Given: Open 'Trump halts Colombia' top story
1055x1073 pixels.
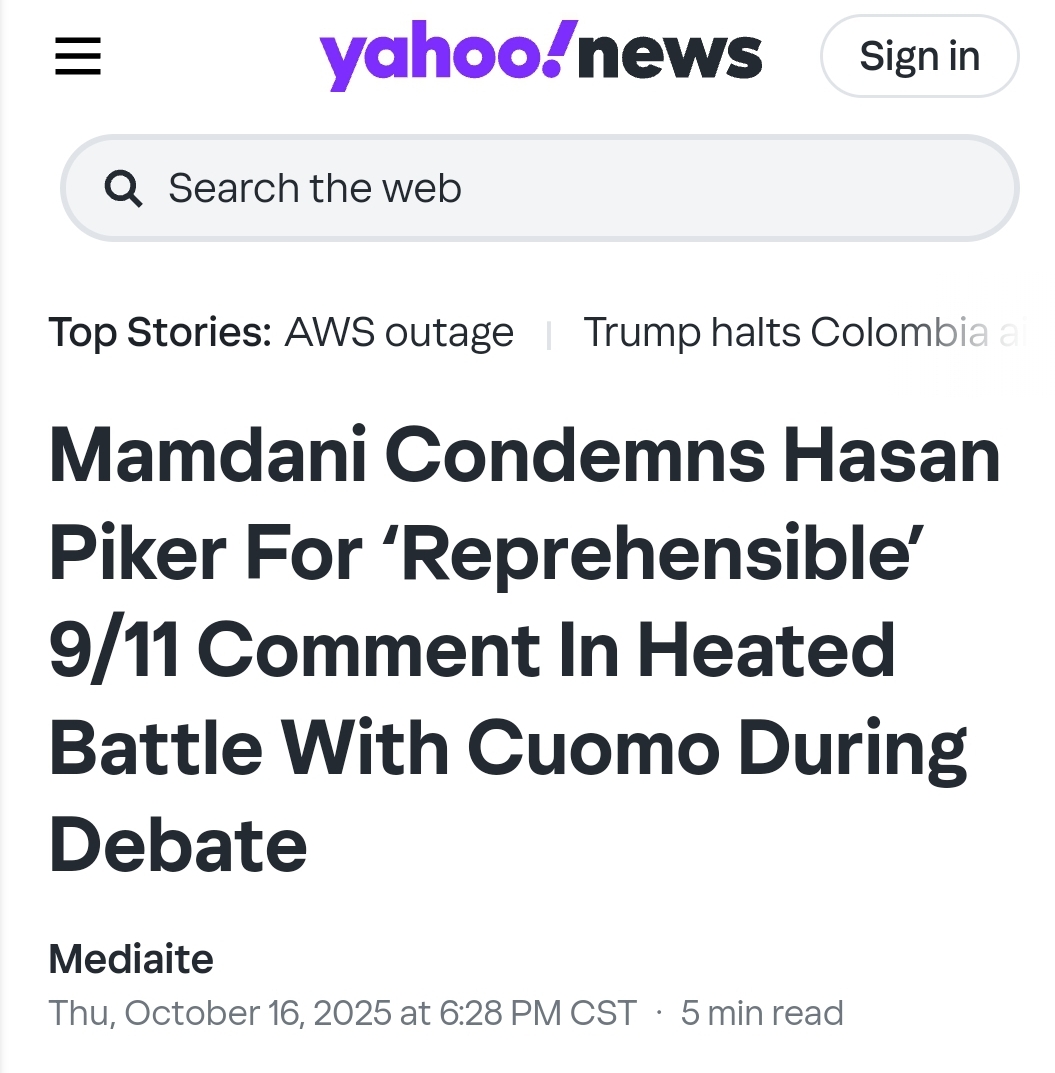Looking at the screenshot, I should pos(785,332).
